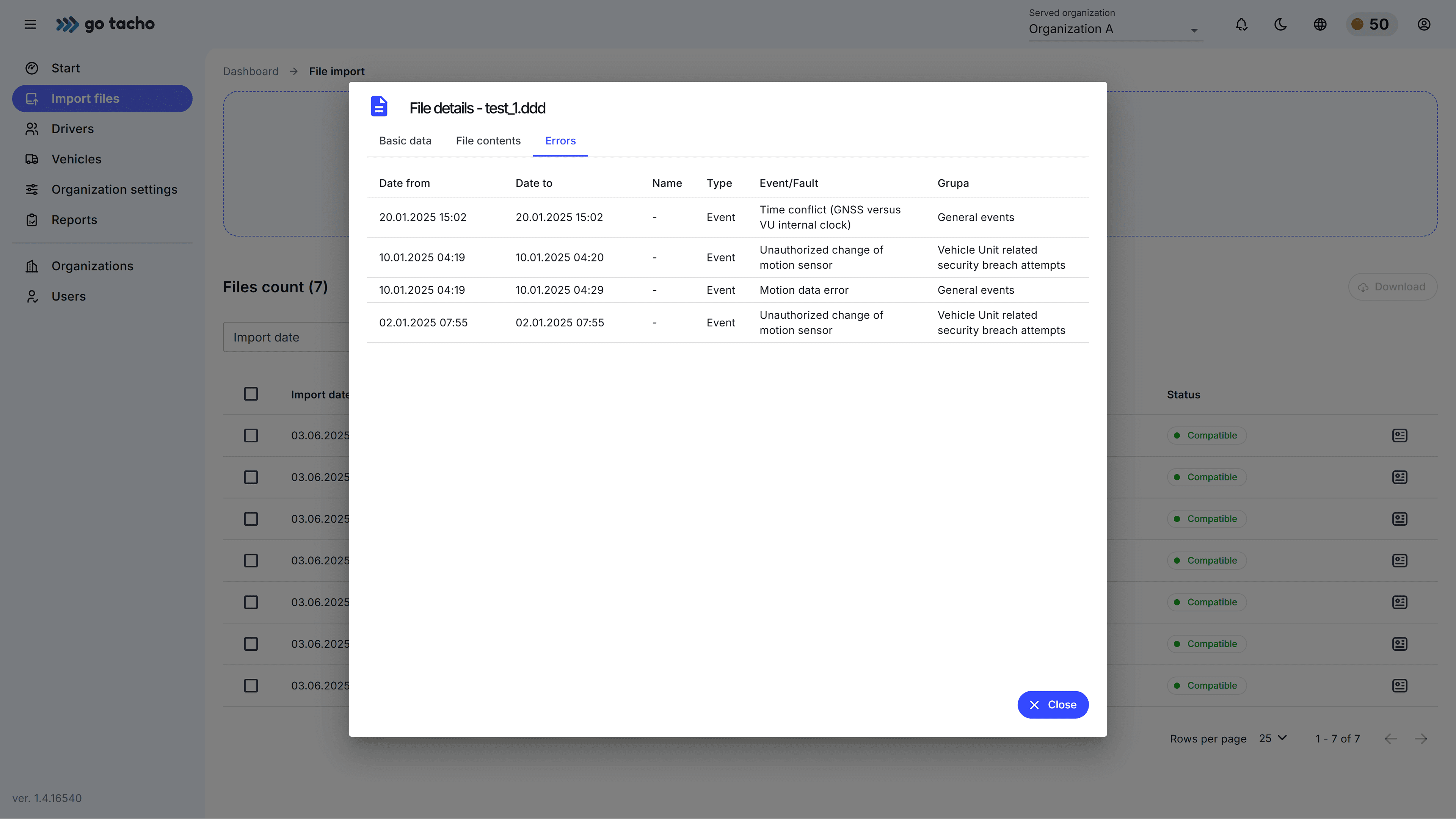
Task: Click the go tacho logo
Action: coord(105,24)
